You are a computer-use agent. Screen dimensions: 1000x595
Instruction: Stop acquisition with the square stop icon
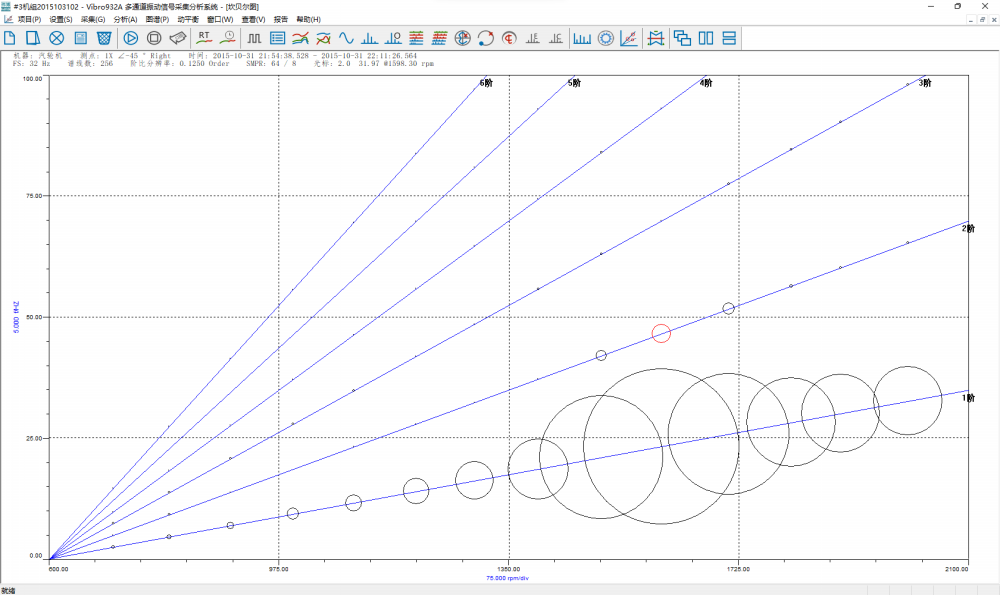pyautogui.click(x=154, y=38)
